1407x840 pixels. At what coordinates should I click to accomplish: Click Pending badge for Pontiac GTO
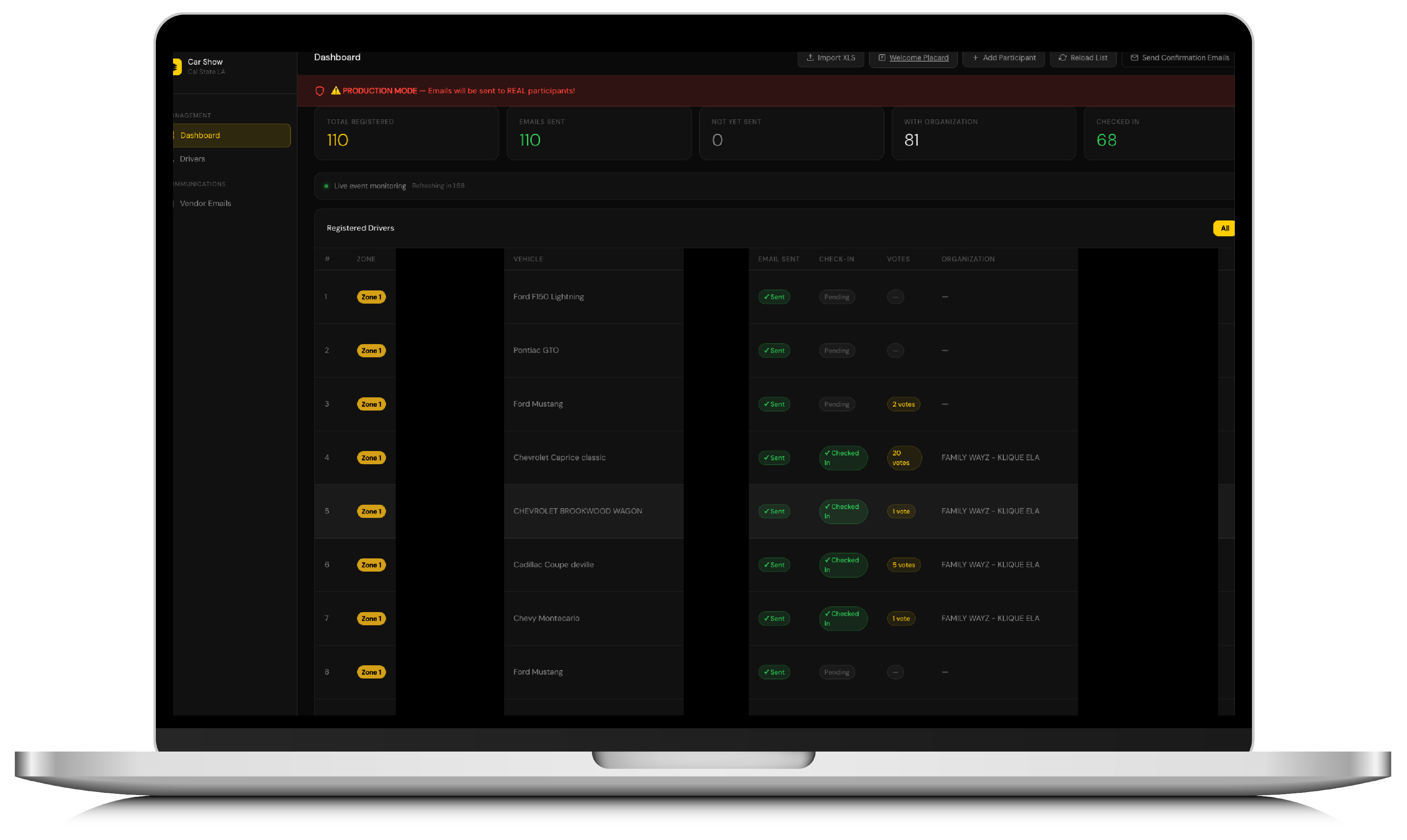(837, 351)
